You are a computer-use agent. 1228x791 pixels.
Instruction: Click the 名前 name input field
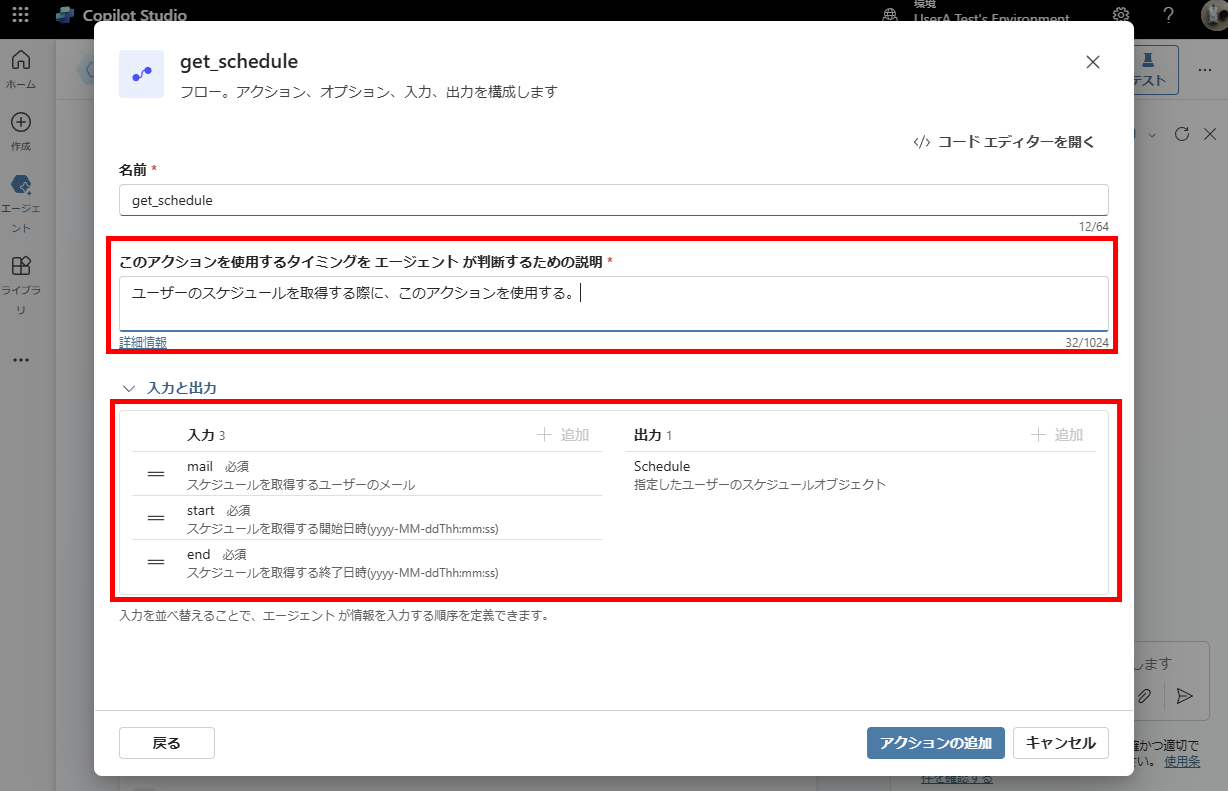click(613, 200)
